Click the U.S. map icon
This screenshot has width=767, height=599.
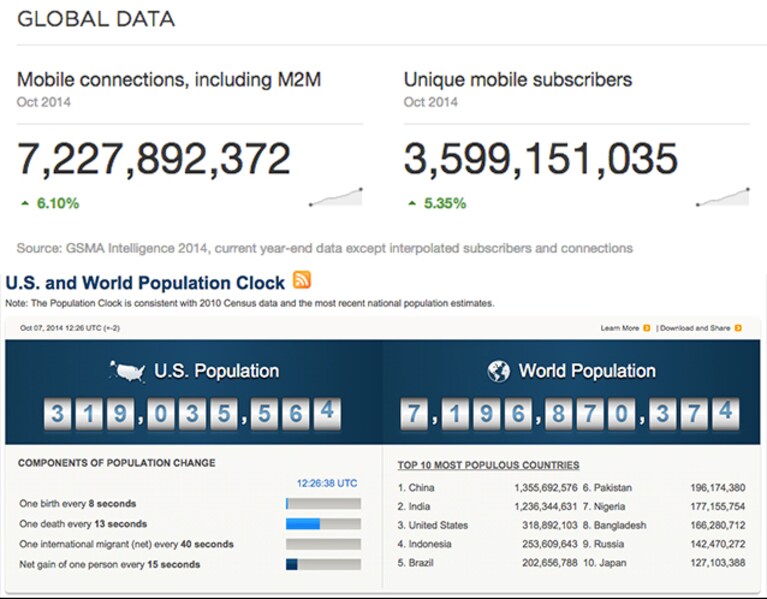click(x=127, y=371)
